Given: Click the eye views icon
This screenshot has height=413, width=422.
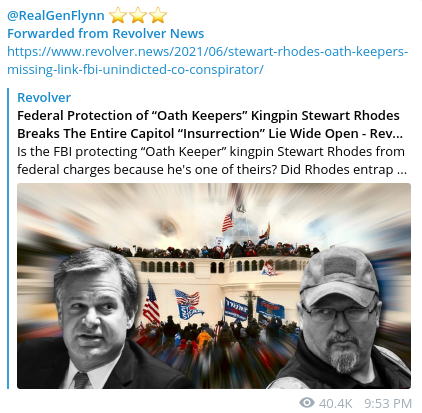Looking at the screenshot, I should coord(307,403).
